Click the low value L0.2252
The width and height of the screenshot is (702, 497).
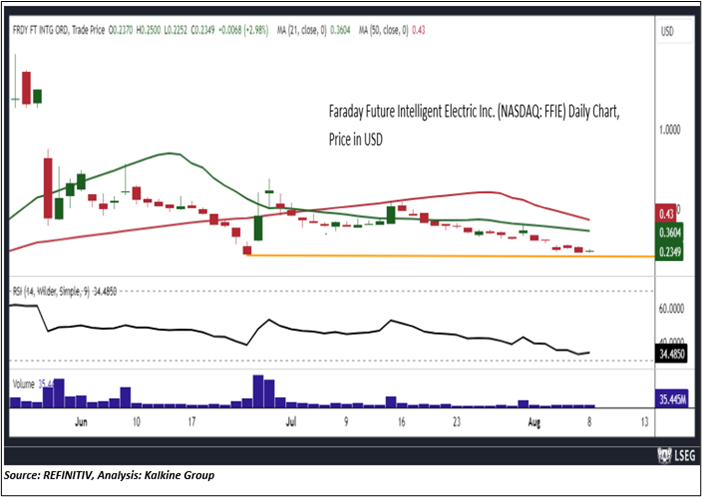point(176,30)
